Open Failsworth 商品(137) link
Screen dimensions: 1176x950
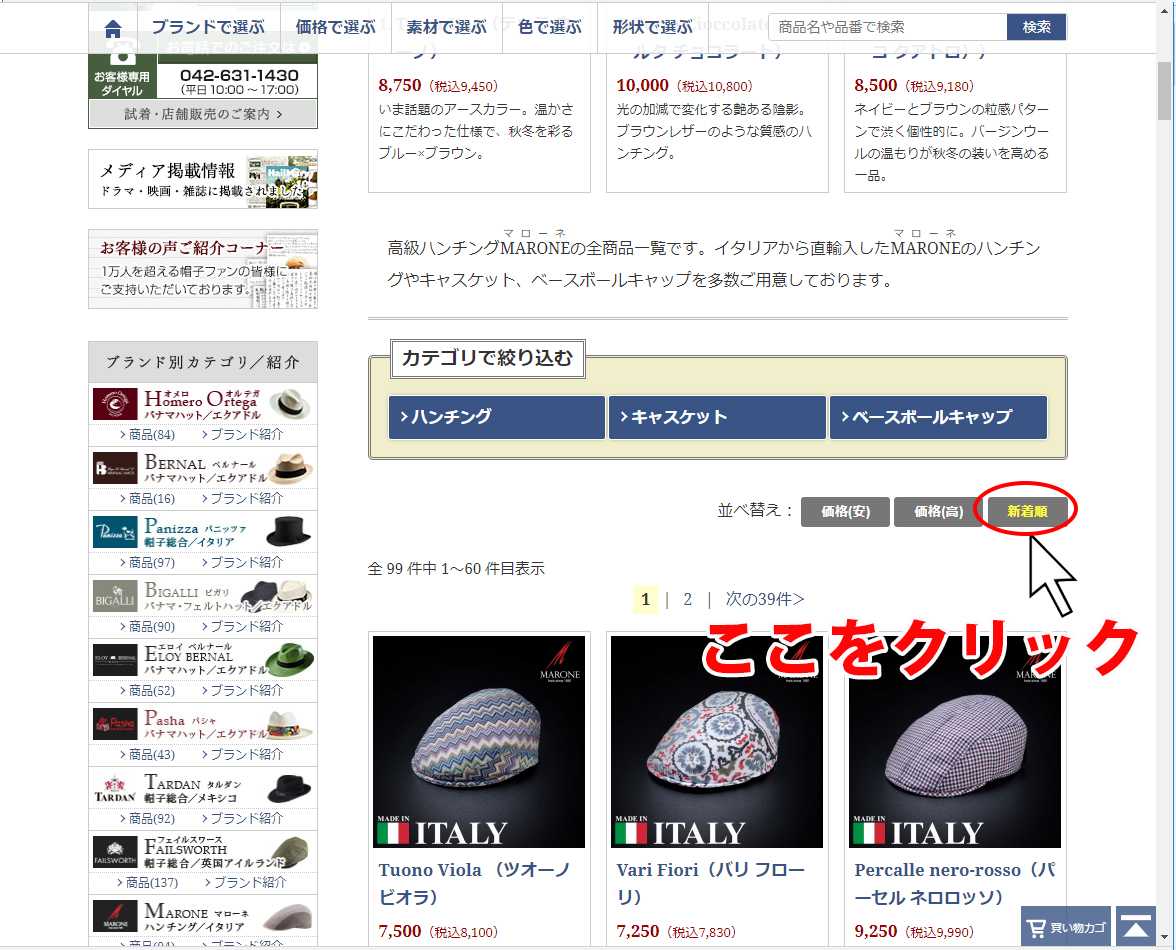[147, 883]
